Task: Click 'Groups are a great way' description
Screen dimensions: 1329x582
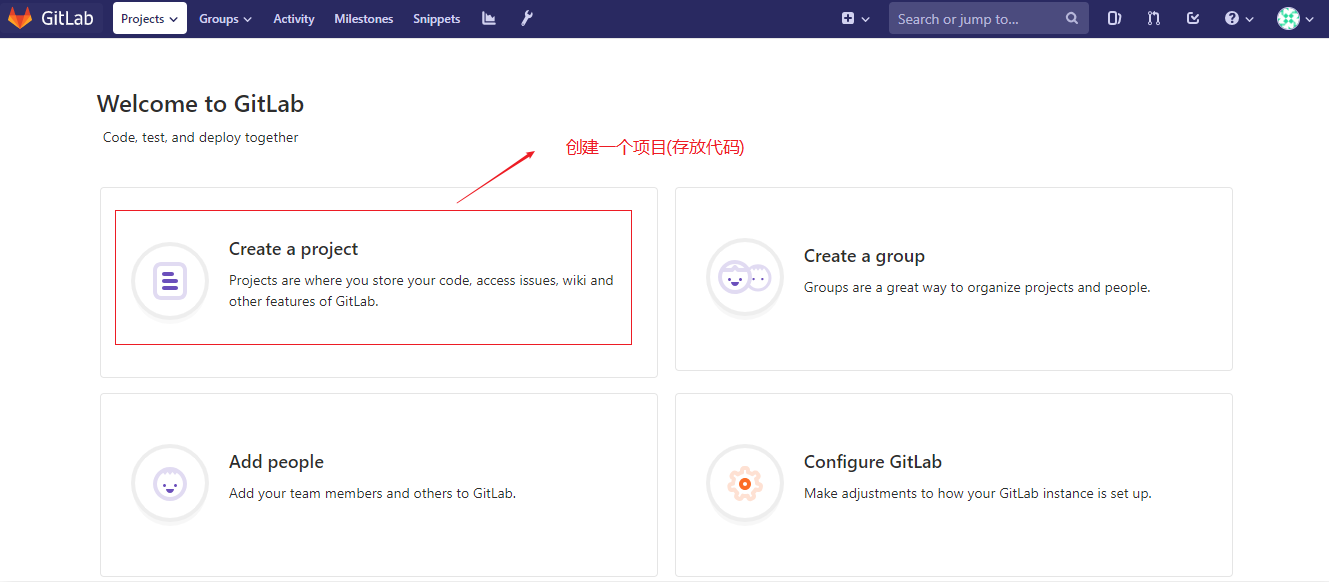Action: click(977, 287)
